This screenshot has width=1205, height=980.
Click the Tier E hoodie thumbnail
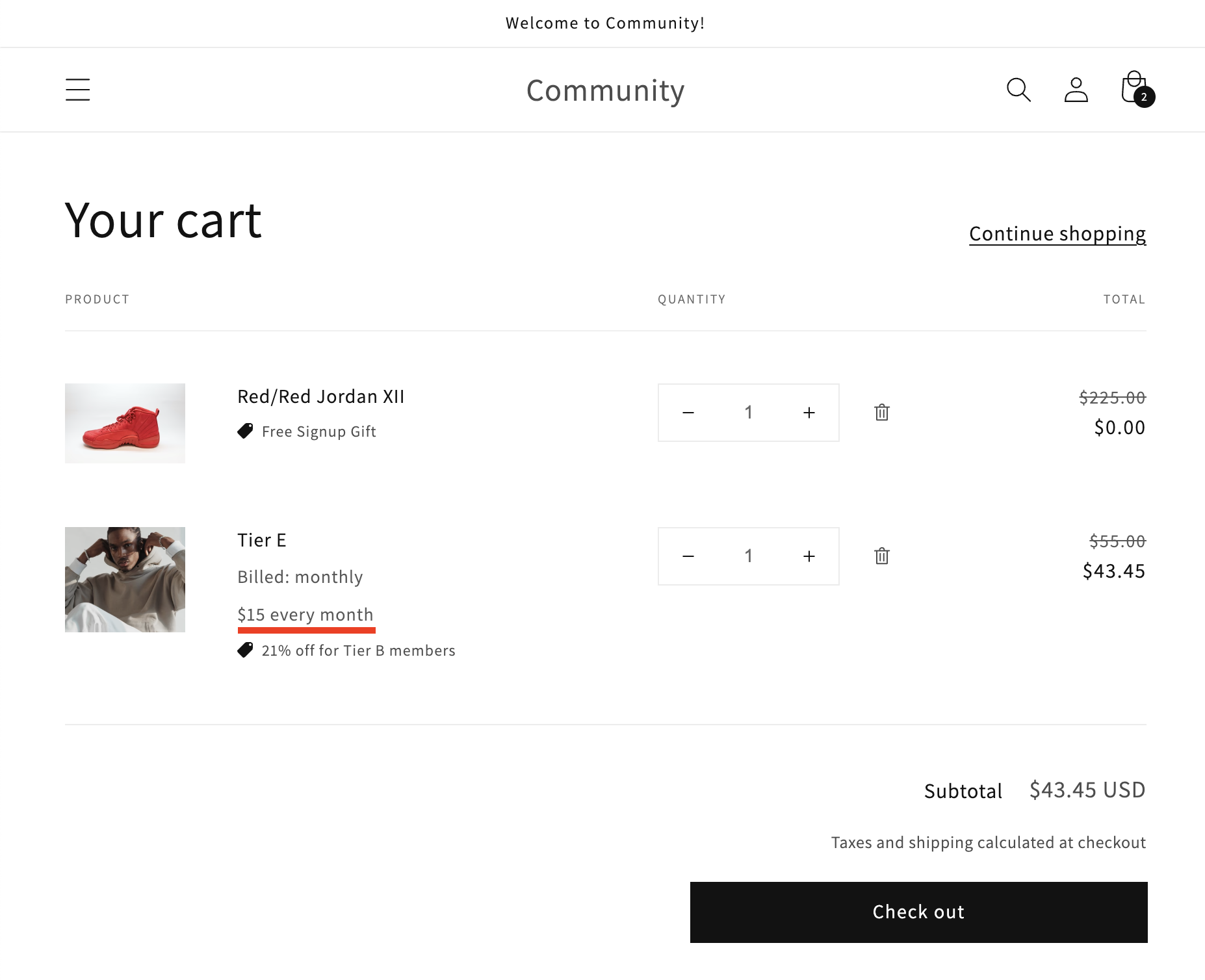[x=125, y=579]
